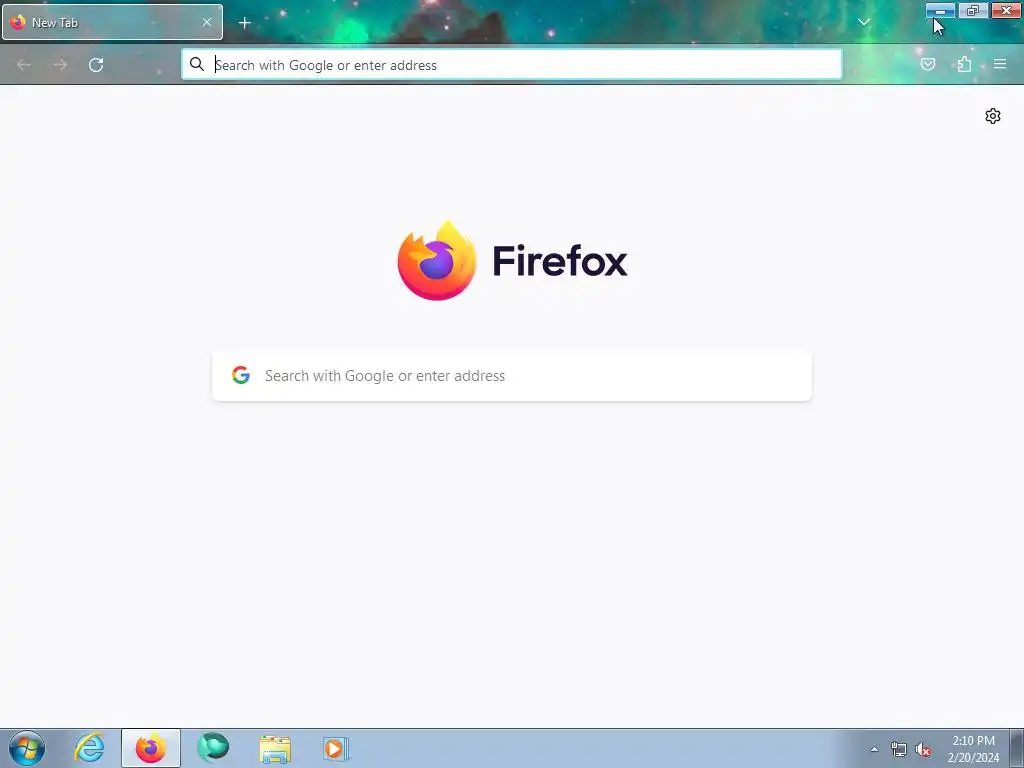1024x768 pixels.
Task: Open a new tab with plus button
Action: (x=244, y=23)
